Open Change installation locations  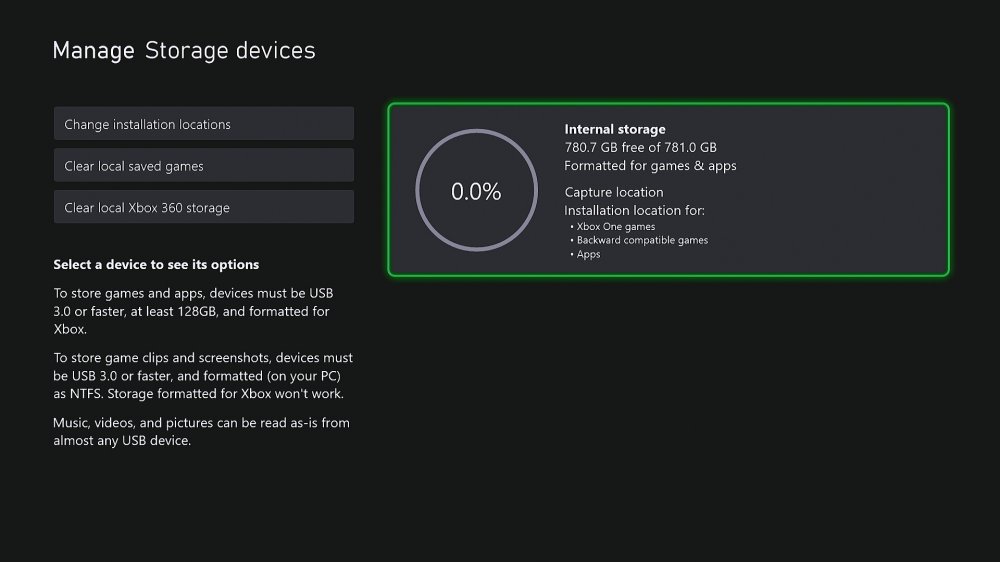203,124
